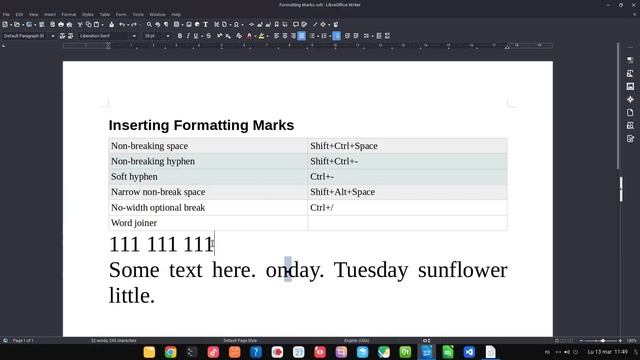Image resolution: width=640 pixels, height=360 pixels.
Task: Click the Save document icon
Action: (29, 24)
